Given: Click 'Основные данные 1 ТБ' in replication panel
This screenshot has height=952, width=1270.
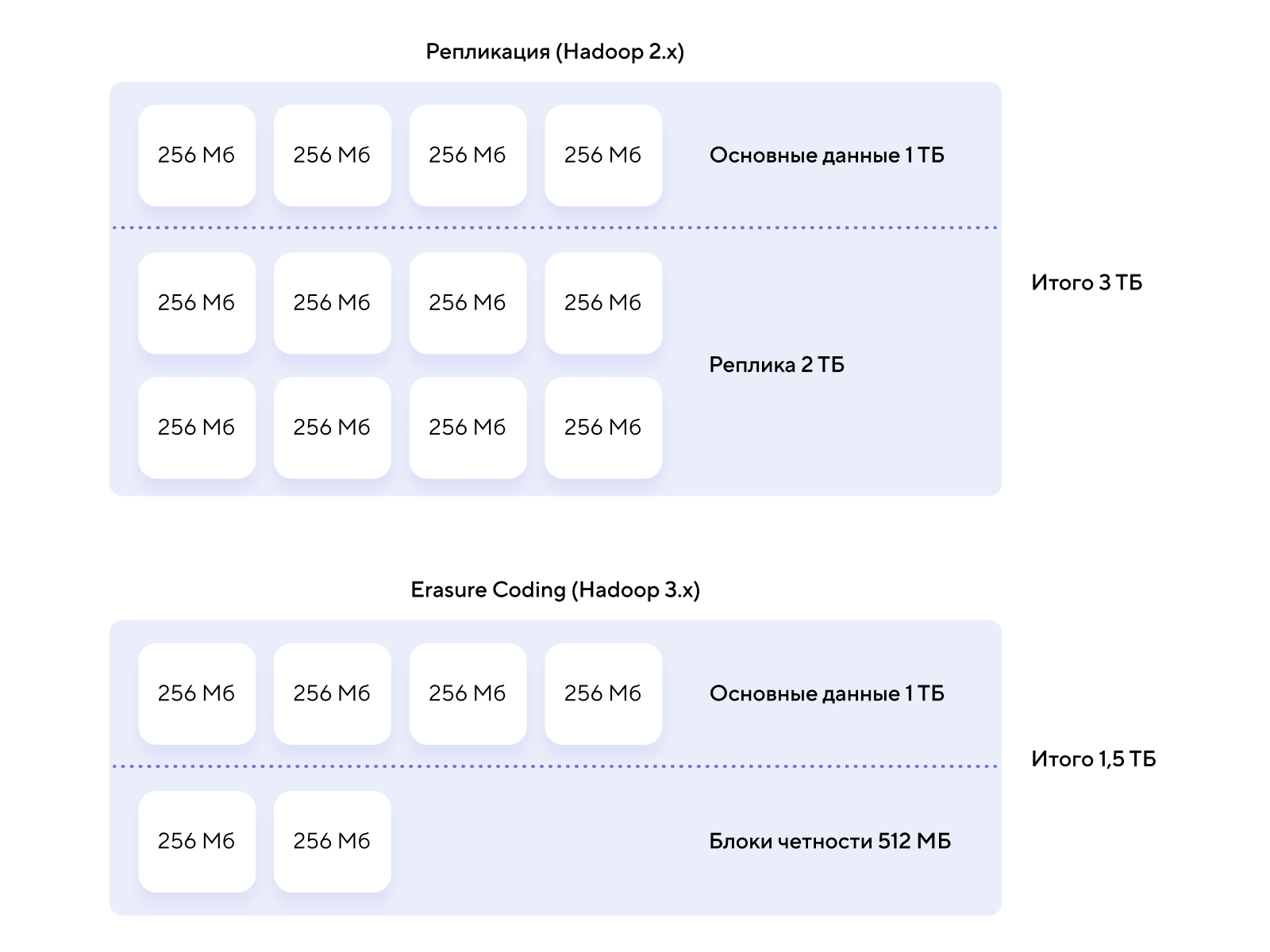Looking at the screenshot, I should pos(827,155).
